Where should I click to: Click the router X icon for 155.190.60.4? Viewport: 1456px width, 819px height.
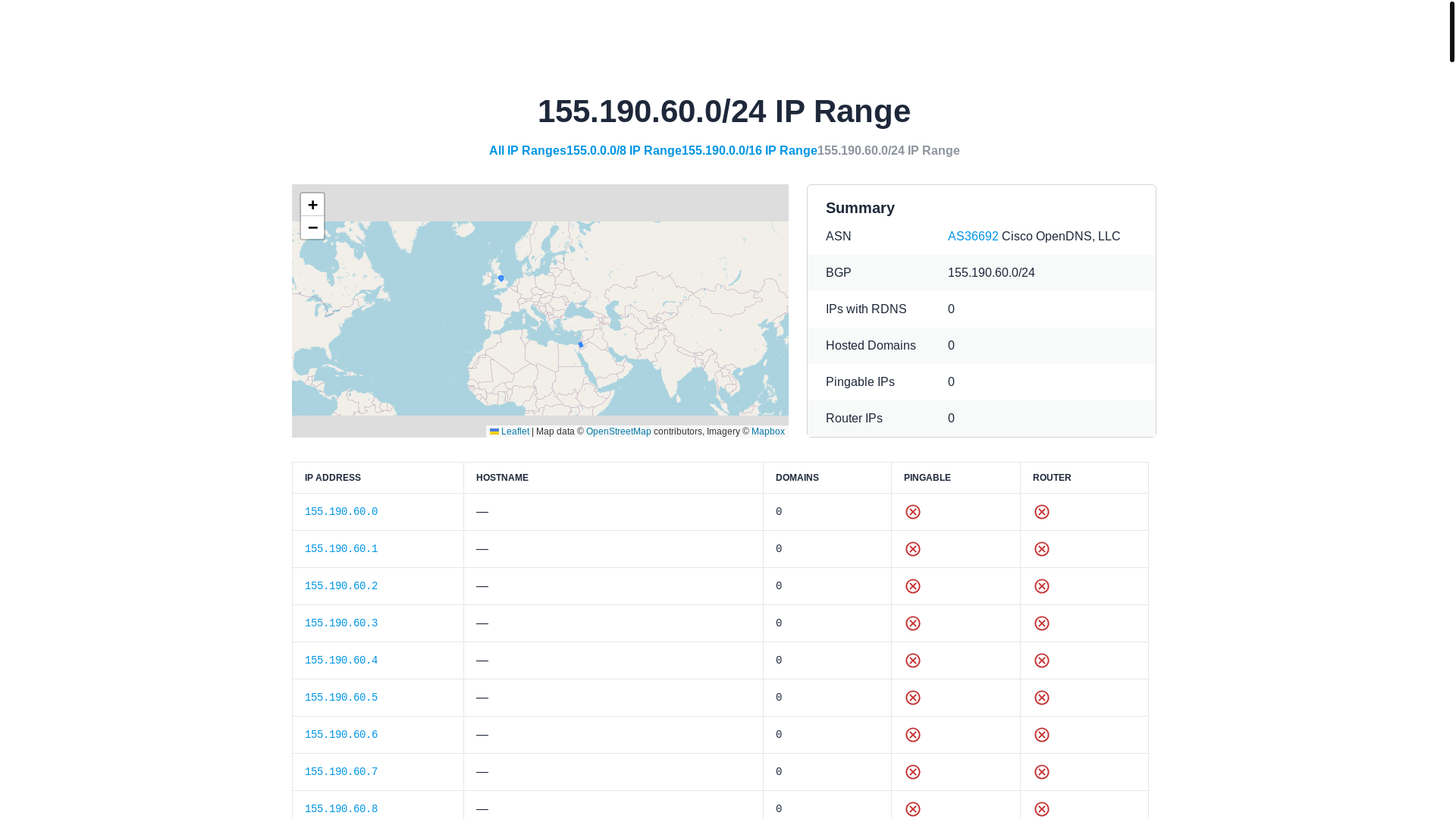(x=1042, y=661)
